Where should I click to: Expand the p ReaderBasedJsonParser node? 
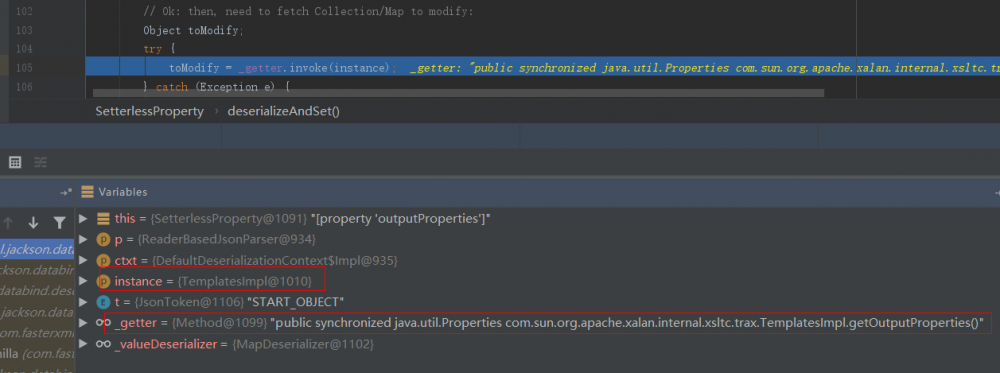[83, 240]
